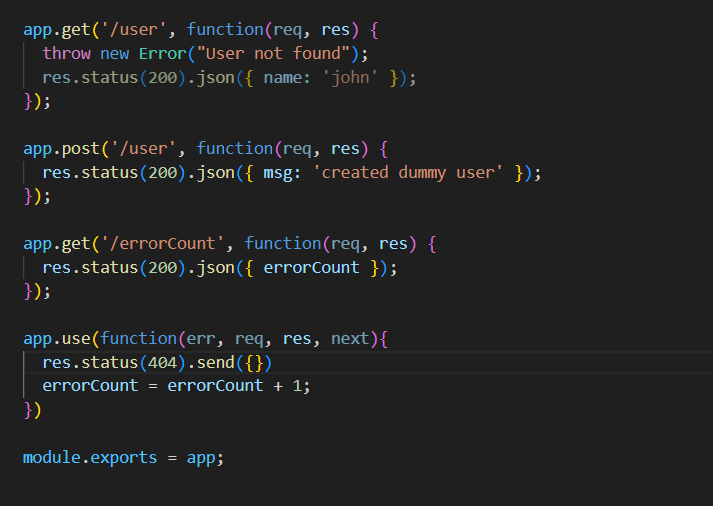The width and height of the screenshot is (713, 506).
Task: Click the 'send' method call
Action: [215, 363]
